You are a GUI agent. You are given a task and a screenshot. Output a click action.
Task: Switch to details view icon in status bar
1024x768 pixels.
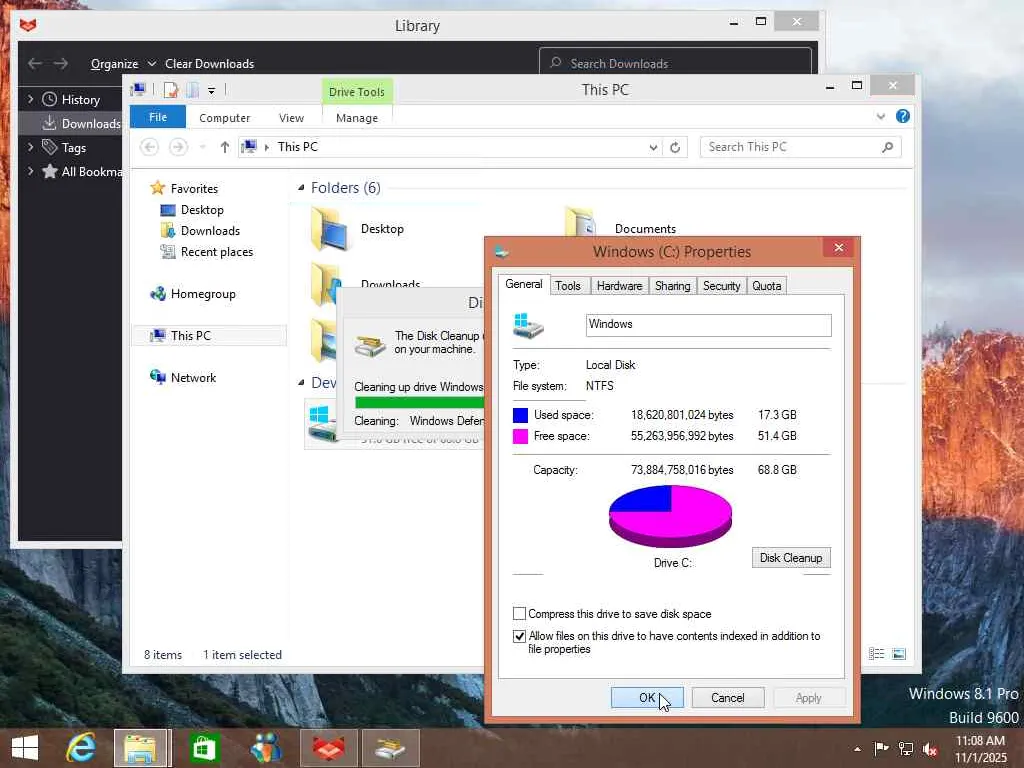coord(876,654)
